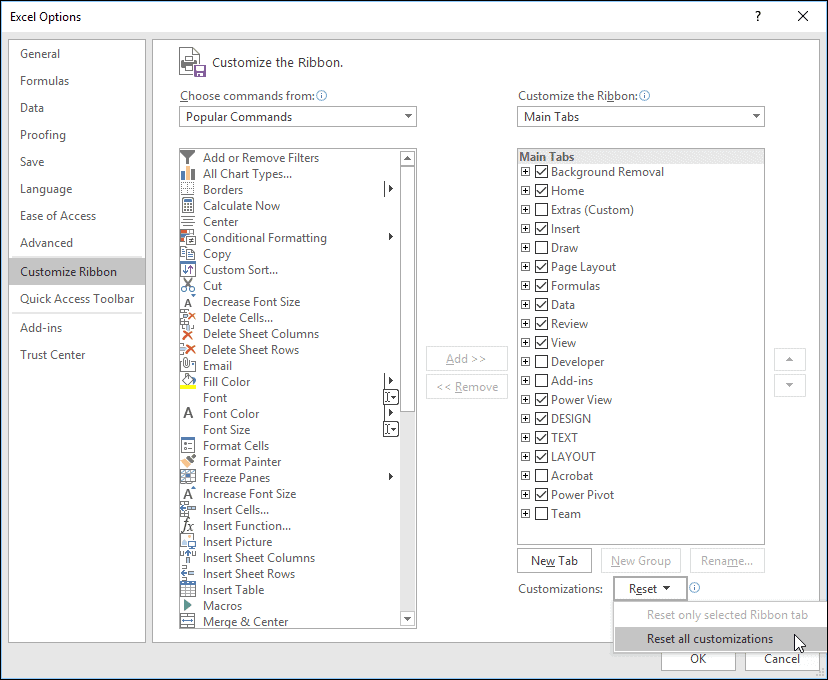Click the Cut scissors icon
Screen dimensions: 828x680
[x=187, y=286]
